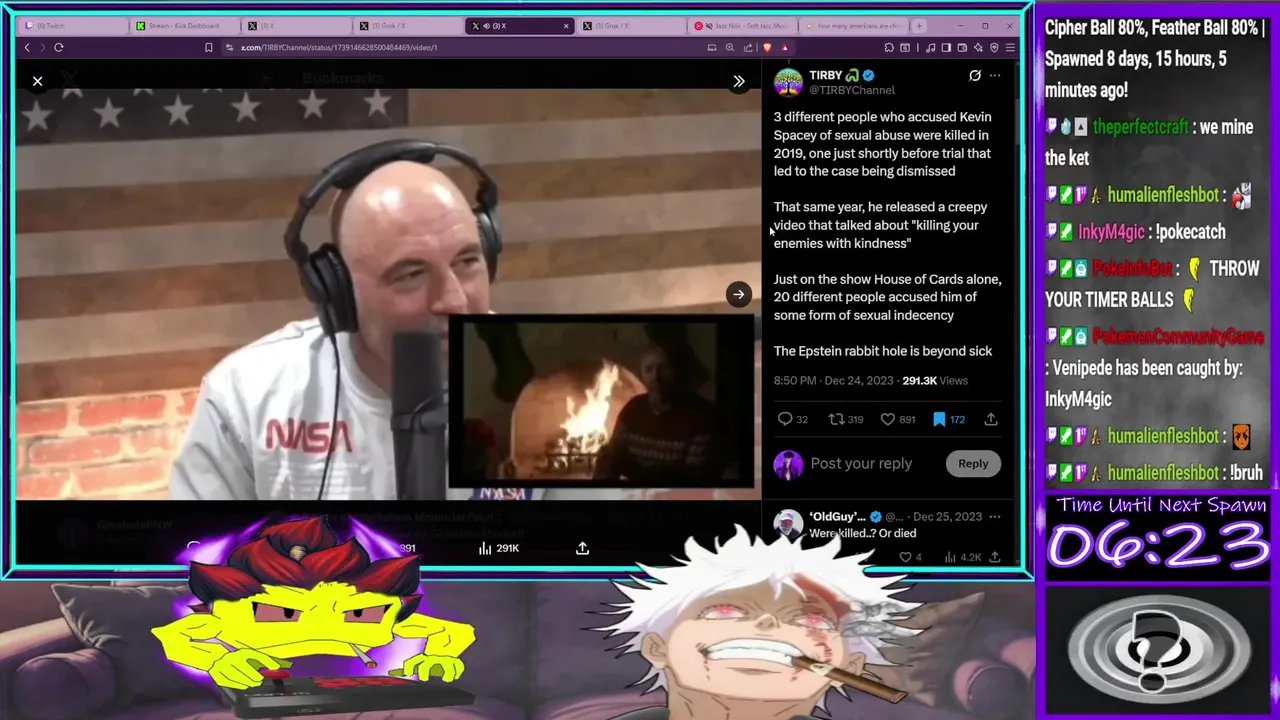This screenshot has height=720, width=1280.
Task: Go to next media with arrow button
Action: pos(738,294)
